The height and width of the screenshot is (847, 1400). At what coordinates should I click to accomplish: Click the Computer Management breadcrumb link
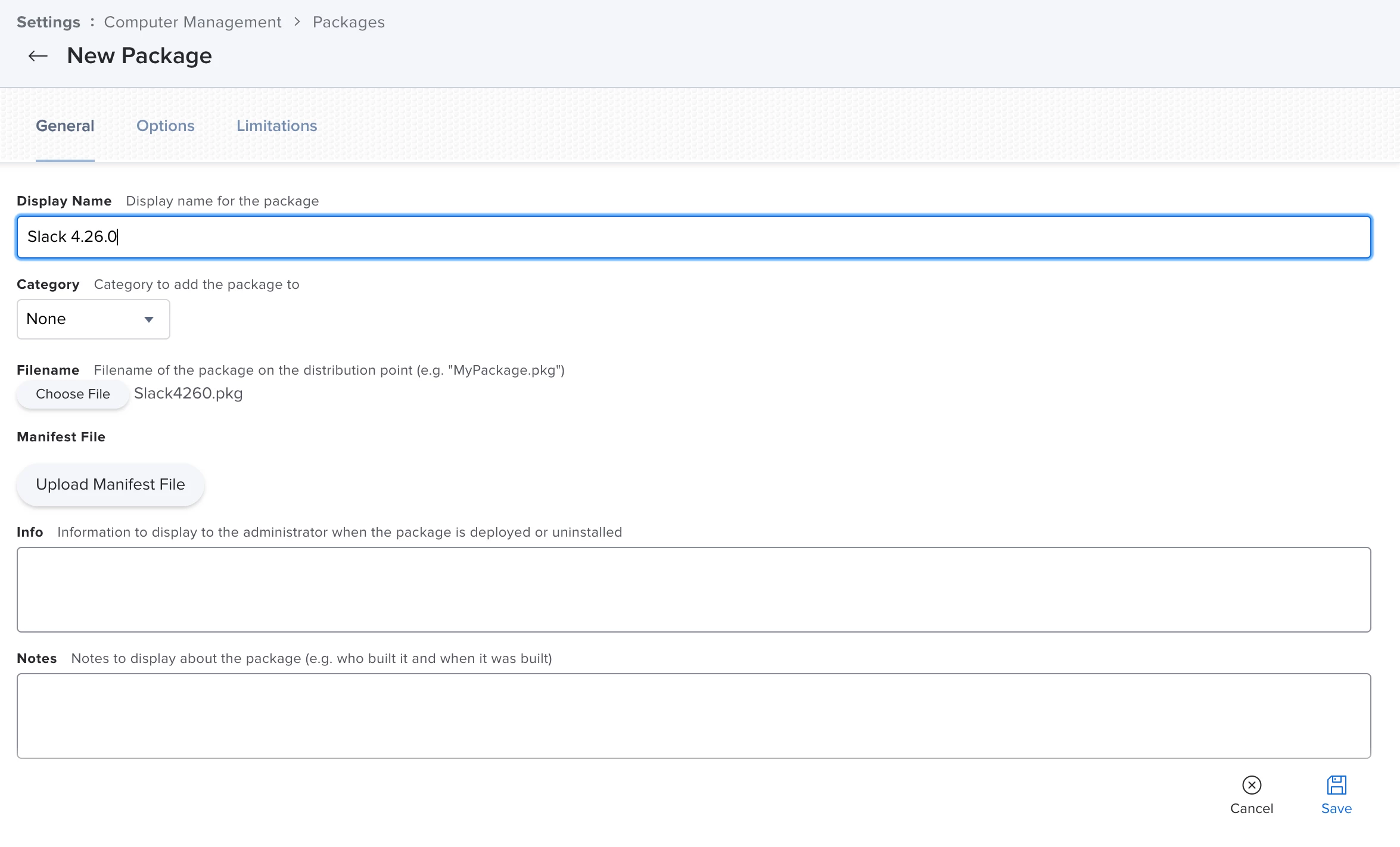point(192,22)
